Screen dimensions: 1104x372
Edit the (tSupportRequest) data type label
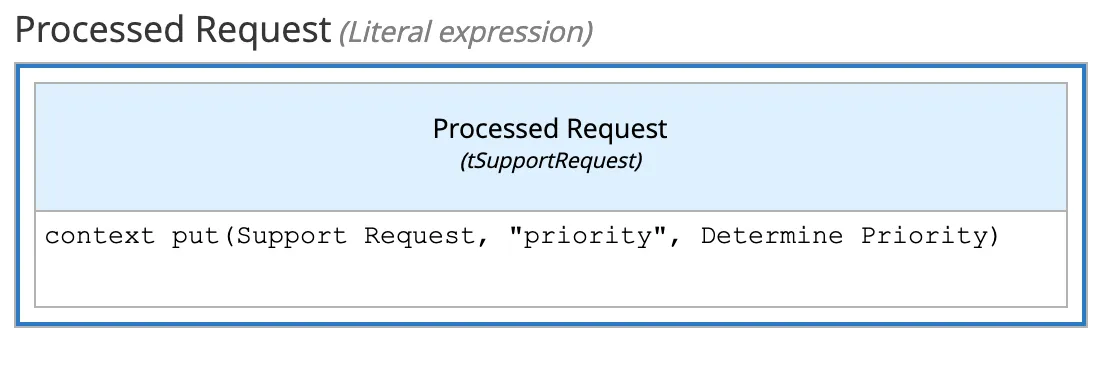click(x=551, y=161)
